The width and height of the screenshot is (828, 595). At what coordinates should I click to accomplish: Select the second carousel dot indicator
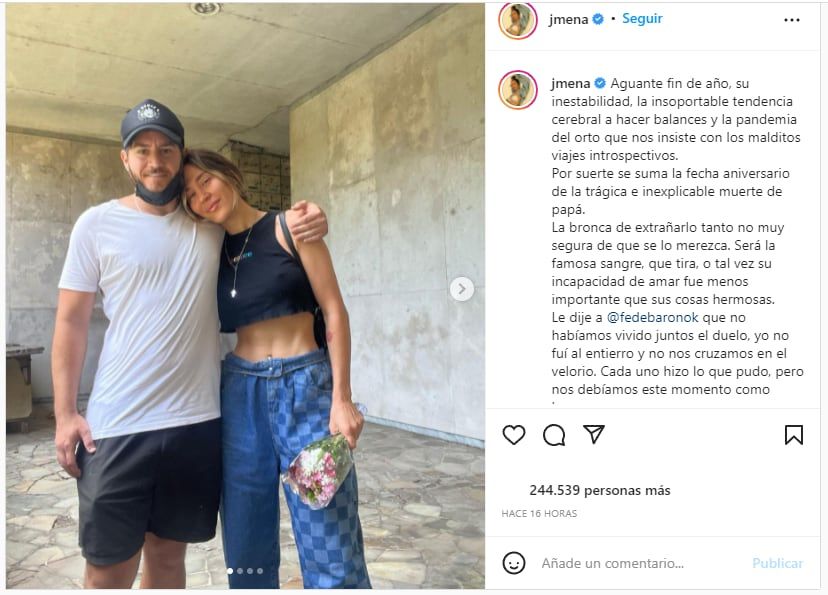click(x=240, y=571)
